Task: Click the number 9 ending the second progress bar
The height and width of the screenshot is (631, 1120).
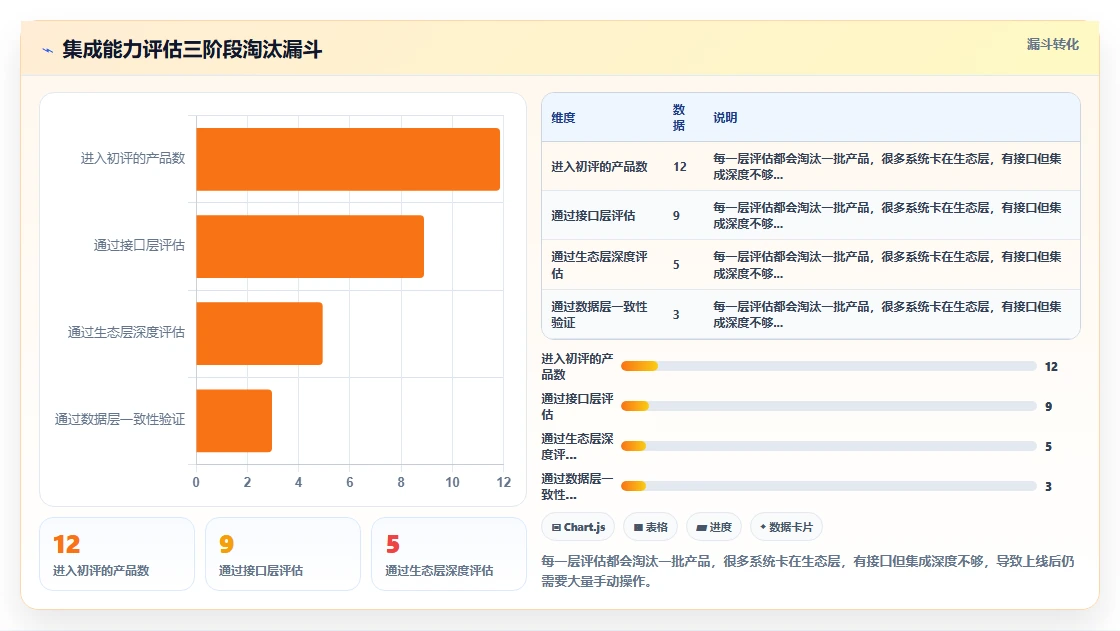Action: pos(1049,407)
